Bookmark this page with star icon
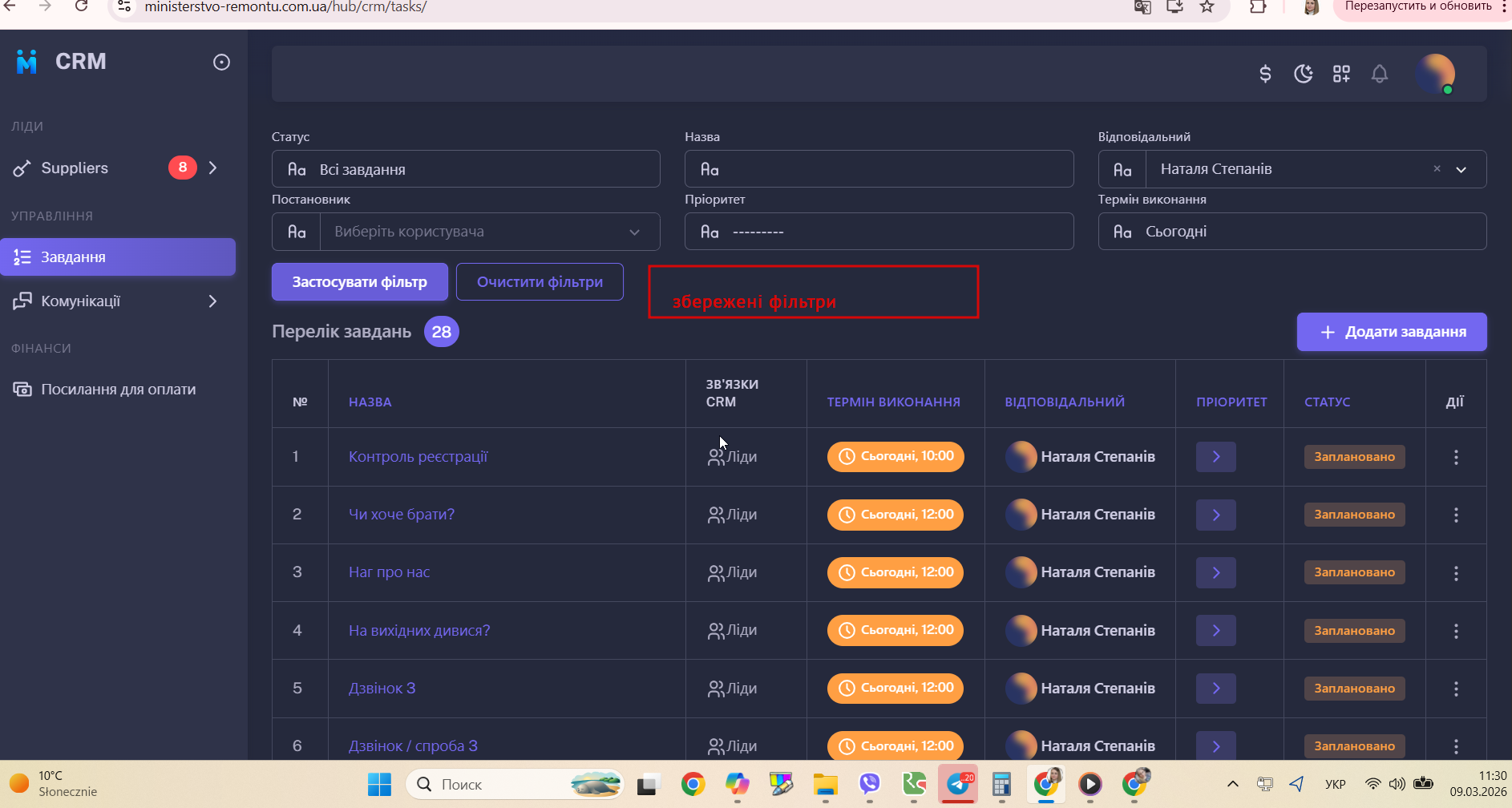Screen dimensions: 1512x808 pos(1207,6)
